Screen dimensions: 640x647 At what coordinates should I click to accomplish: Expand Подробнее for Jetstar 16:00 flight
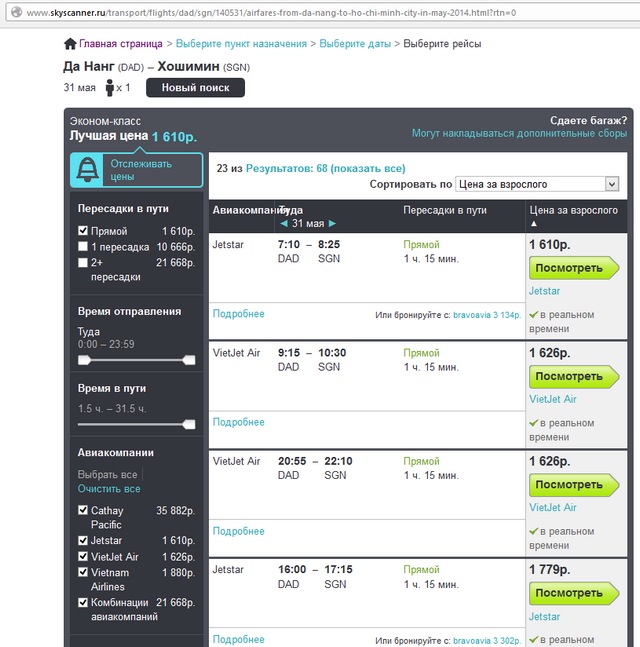pos(239,639)
